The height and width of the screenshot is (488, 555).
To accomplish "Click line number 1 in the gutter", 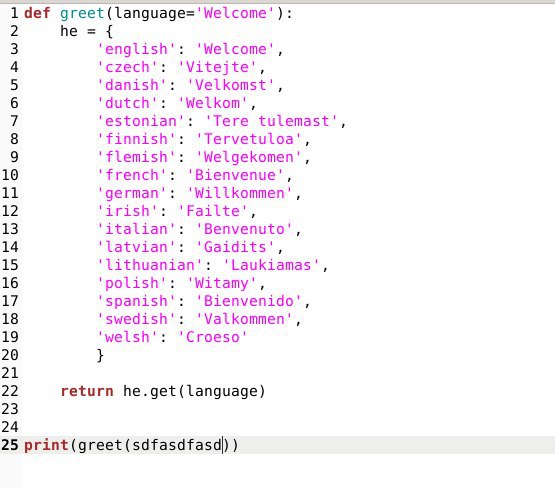I will click(x=14, y=13).
